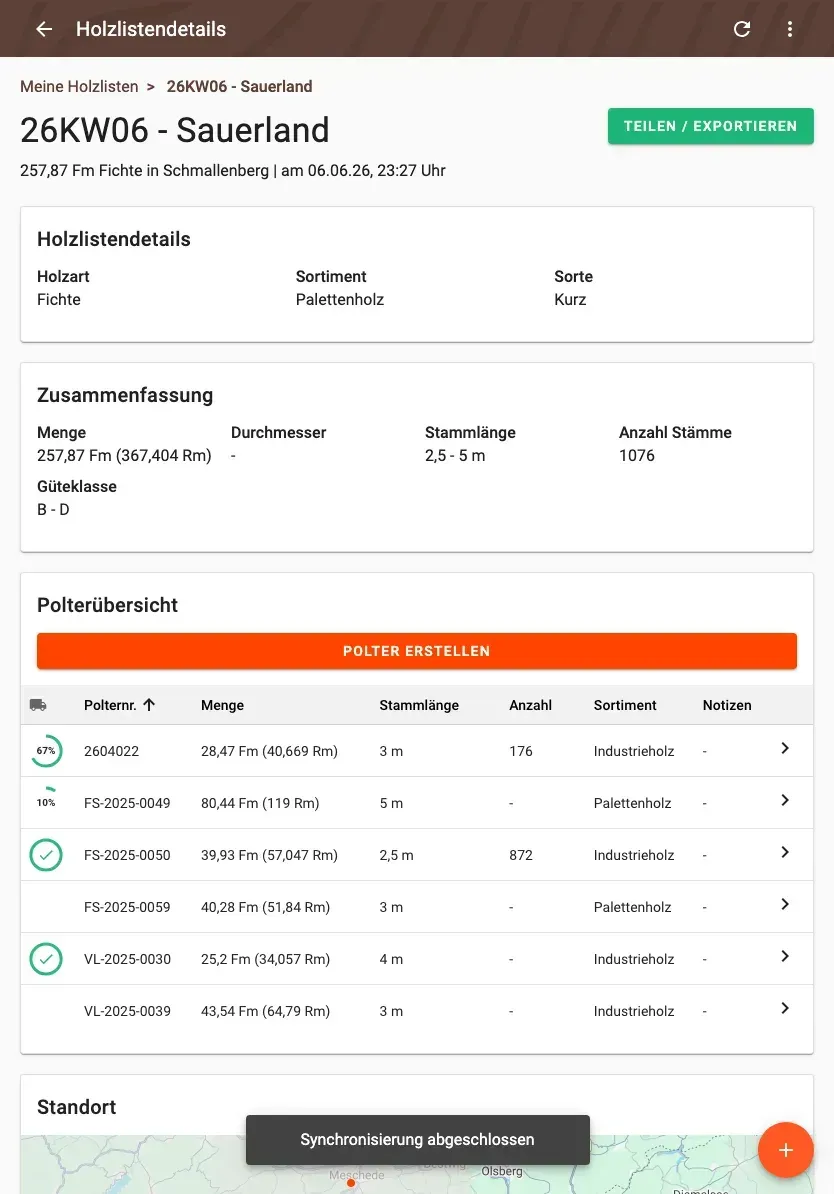Select Polter number FS-2025-0049
Image resolution: width=834 pixels, height=1194 pixels.
[x=127, y=803]
